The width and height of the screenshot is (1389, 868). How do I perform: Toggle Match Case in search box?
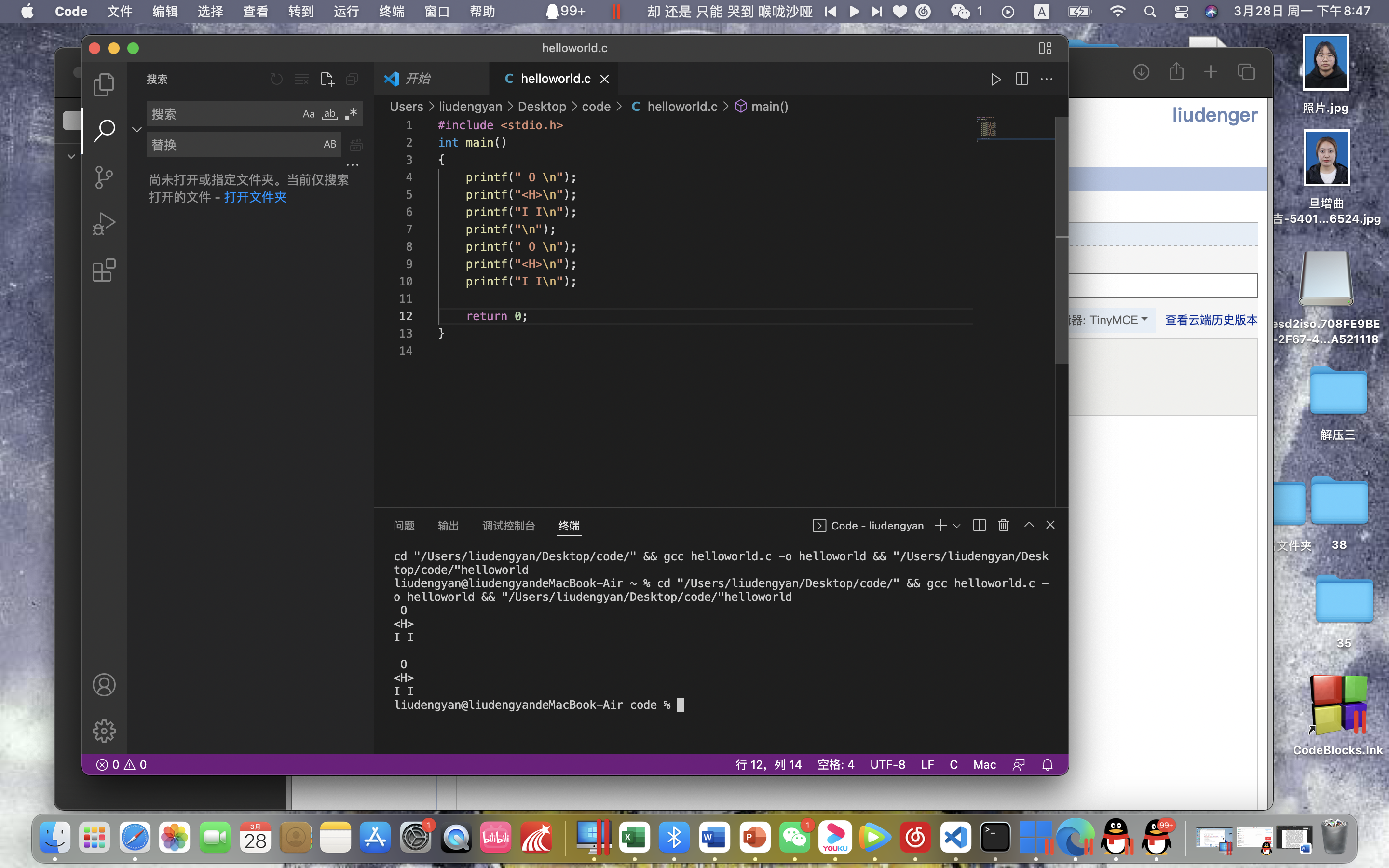pyautogui.click(x=309, y=114)
